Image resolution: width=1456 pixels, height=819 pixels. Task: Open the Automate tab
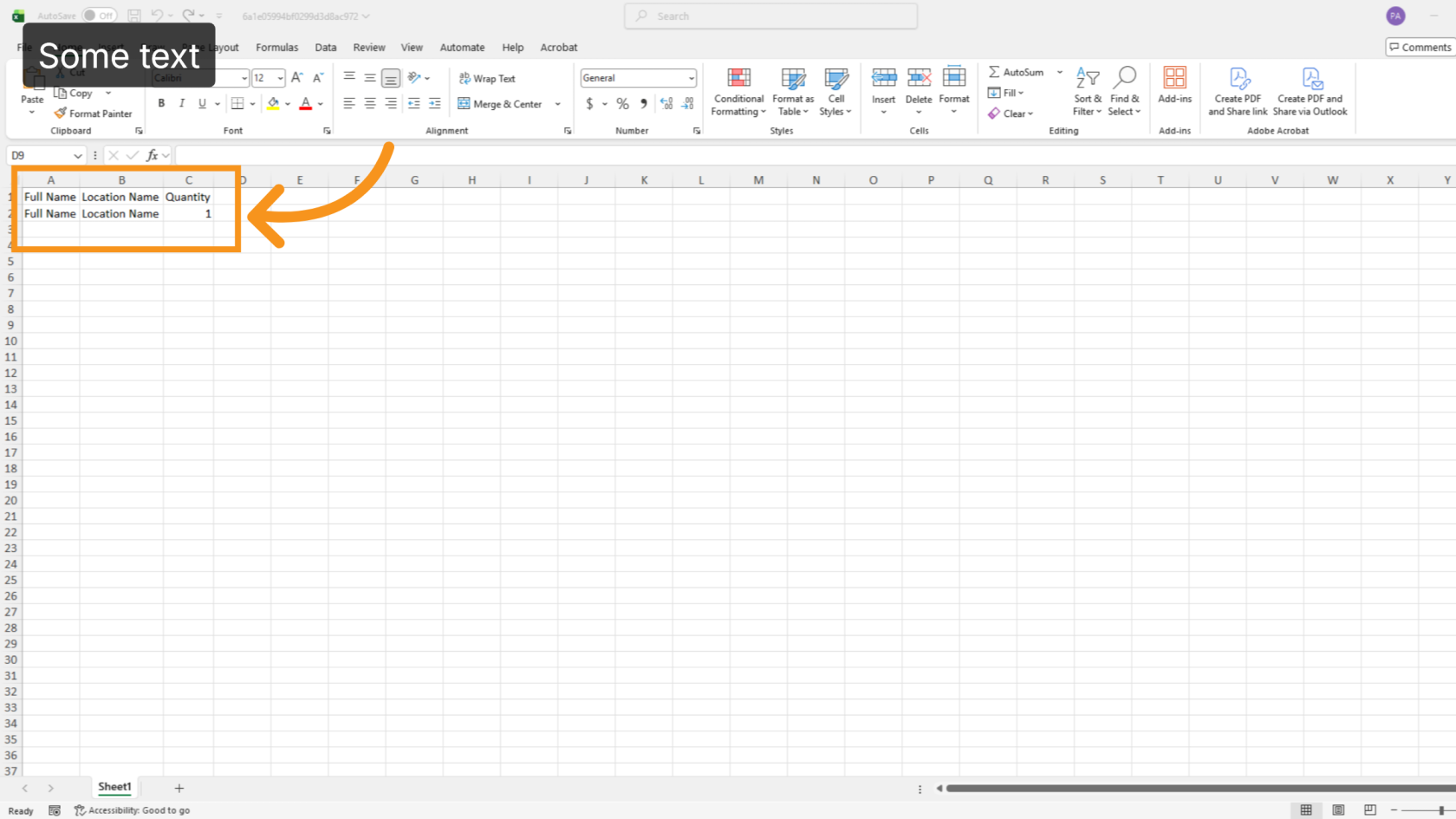coord(462,48)
